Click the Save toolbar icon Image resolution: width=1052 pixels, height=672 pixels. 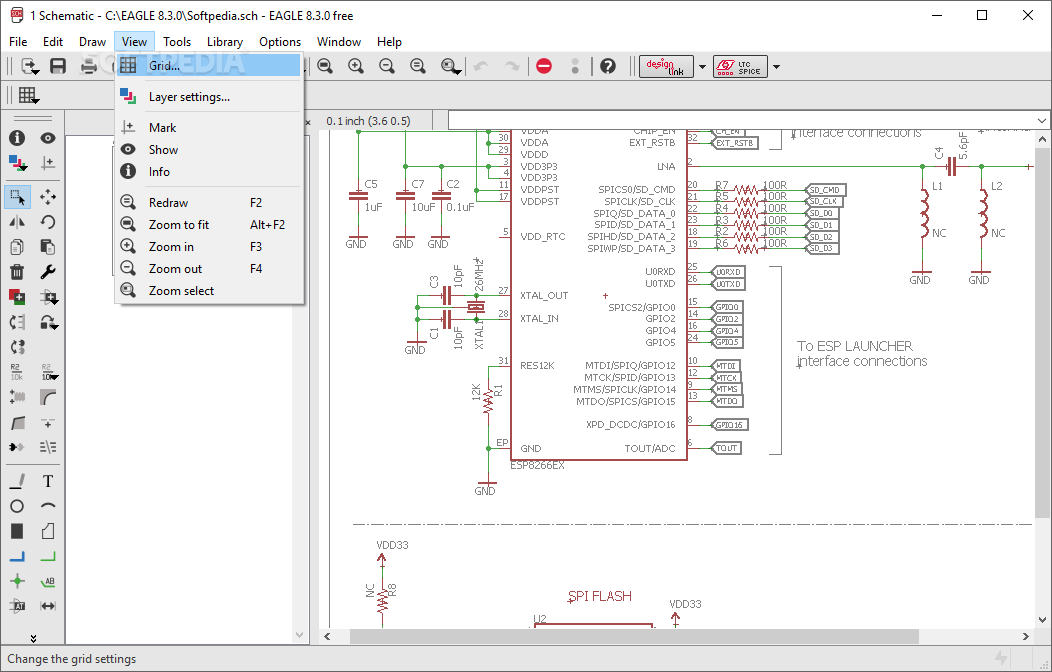[58, 66]
